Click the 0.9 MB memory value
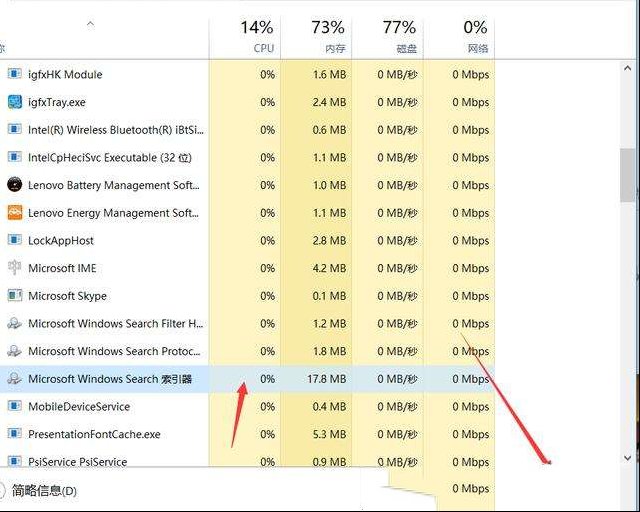The width and height of the screenshot is (640, 512). (329, 462)
